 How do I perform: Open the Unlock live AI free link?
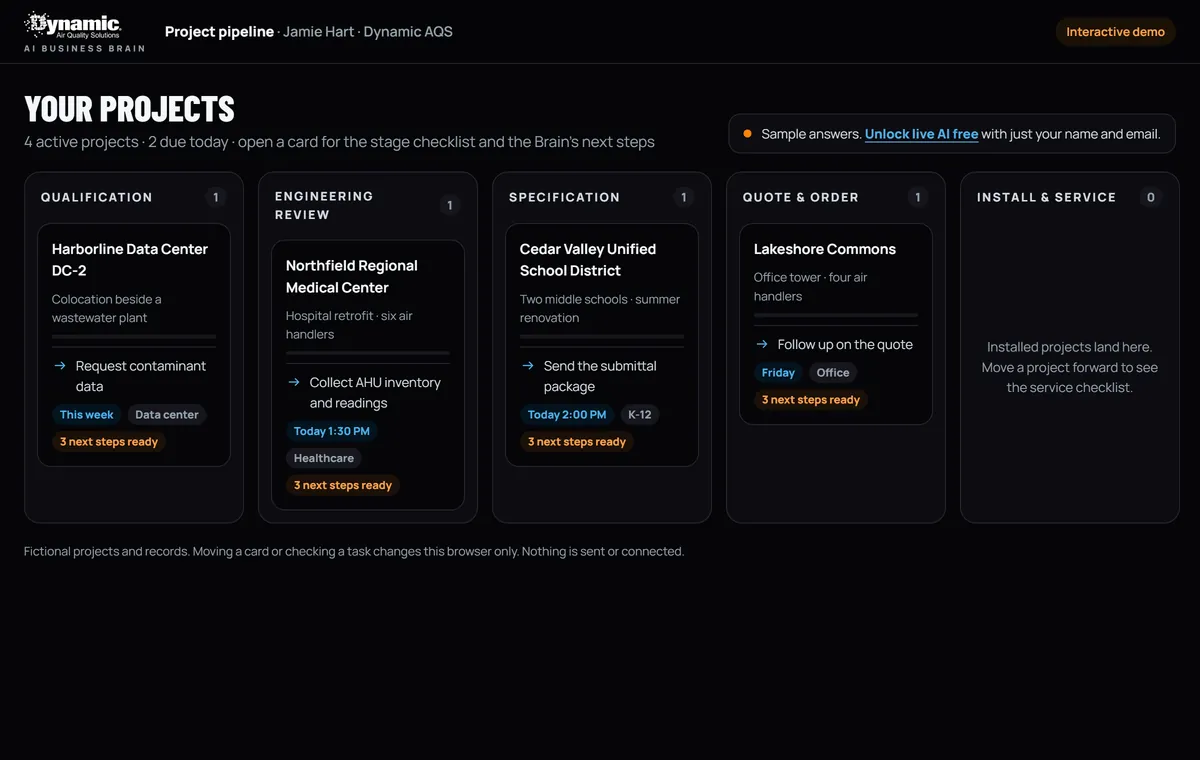coord(921,134)
